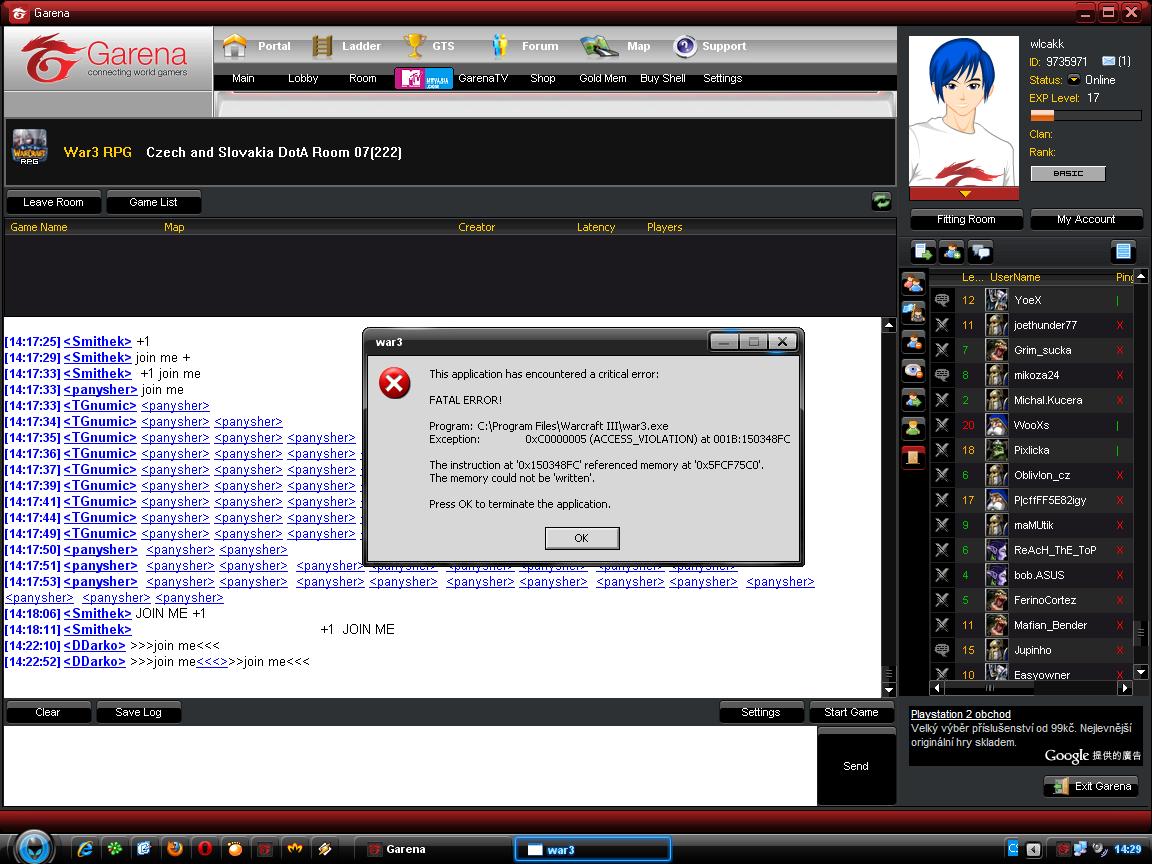Click the blue list view icon

point(1123,252)
